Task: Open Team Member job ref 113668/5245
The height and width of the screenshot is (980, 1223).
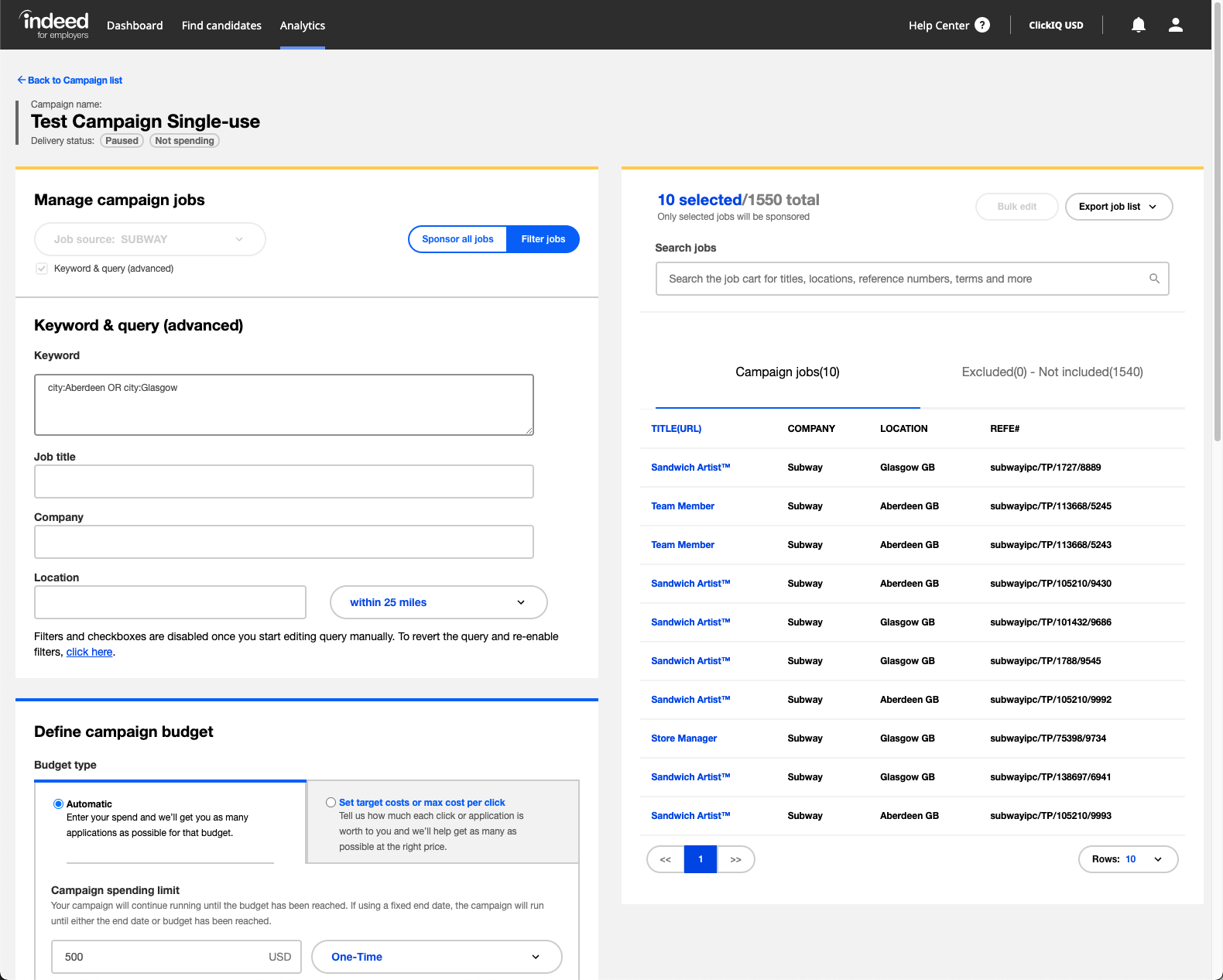Action: 683,506
